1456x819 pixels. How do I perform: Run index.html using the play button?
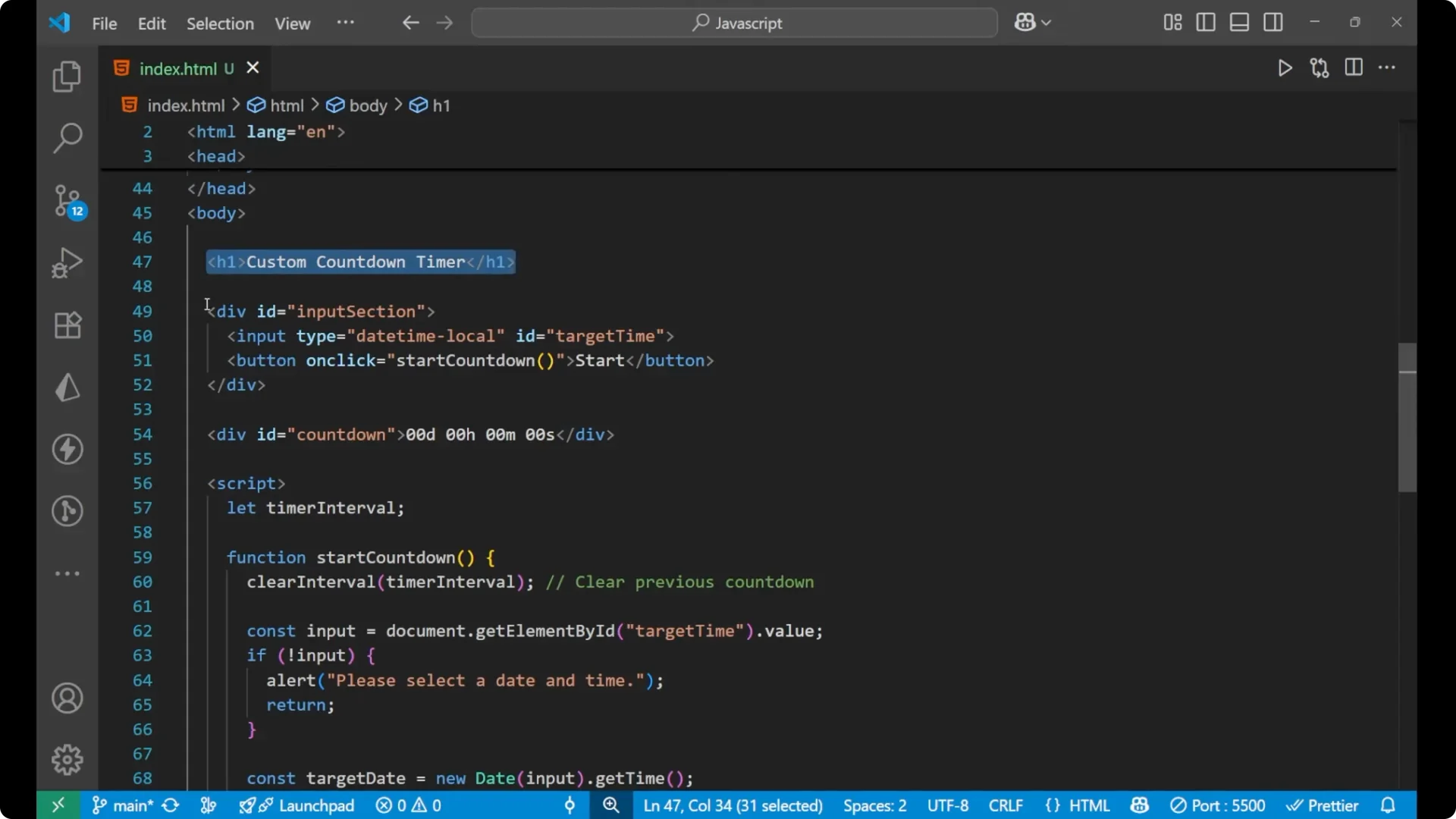point(1285,67)
